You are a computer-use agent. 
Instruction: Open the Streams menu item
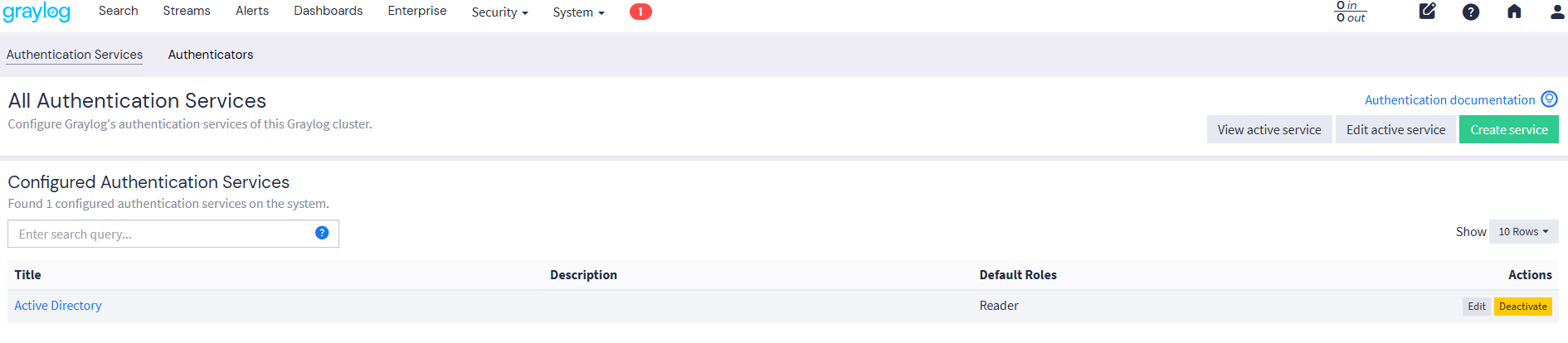tap(187, 11)
